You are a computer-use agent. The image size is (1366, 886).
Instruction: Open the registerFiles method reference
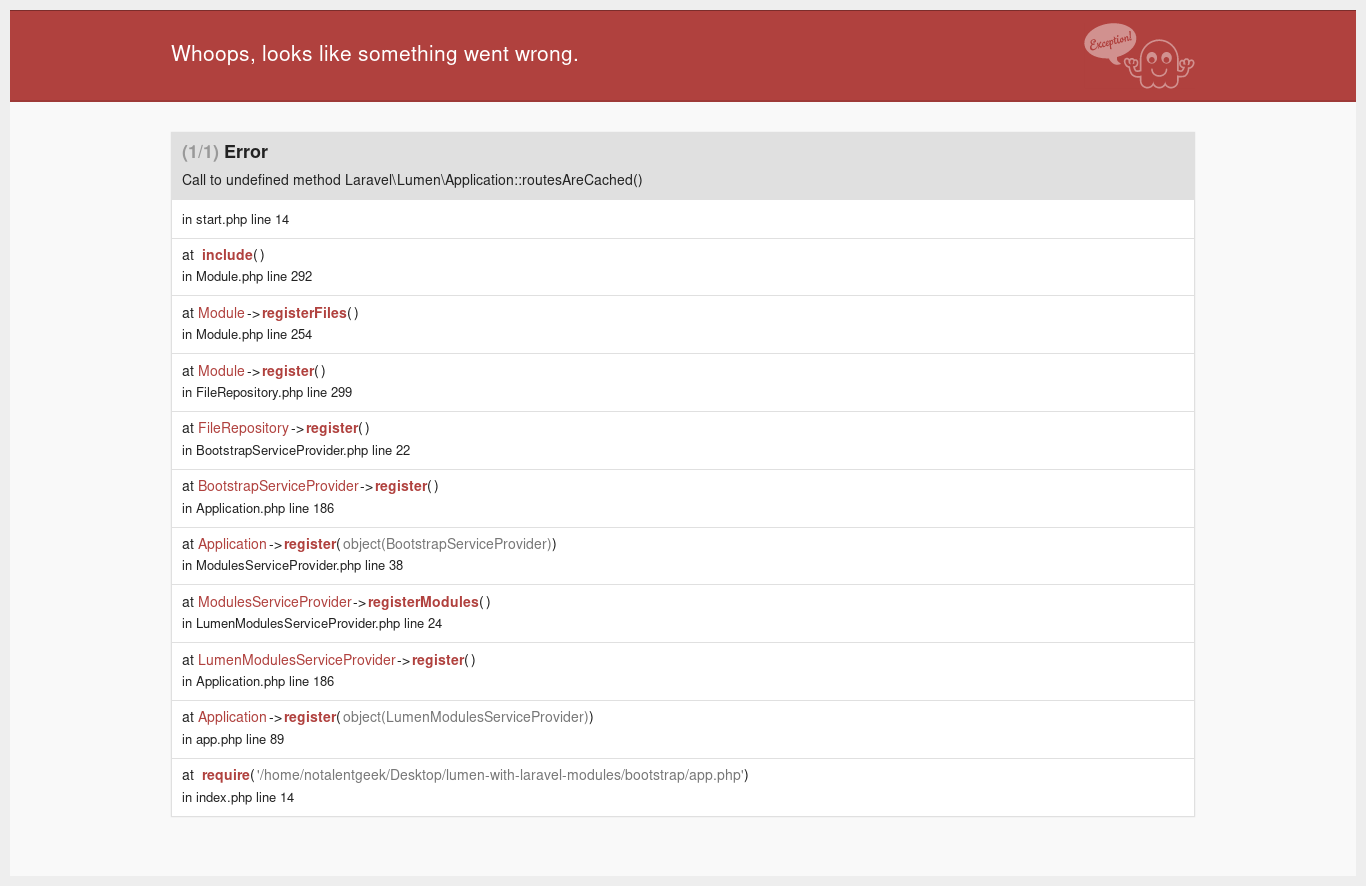[305, 313]
